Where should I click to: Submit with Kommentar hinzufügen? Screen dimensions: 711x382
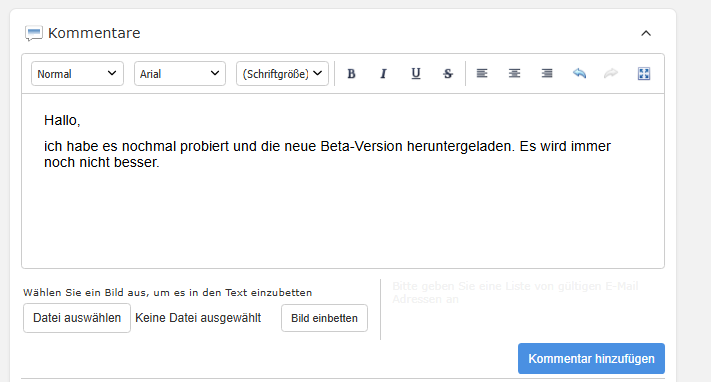click(x=591, y=358)
